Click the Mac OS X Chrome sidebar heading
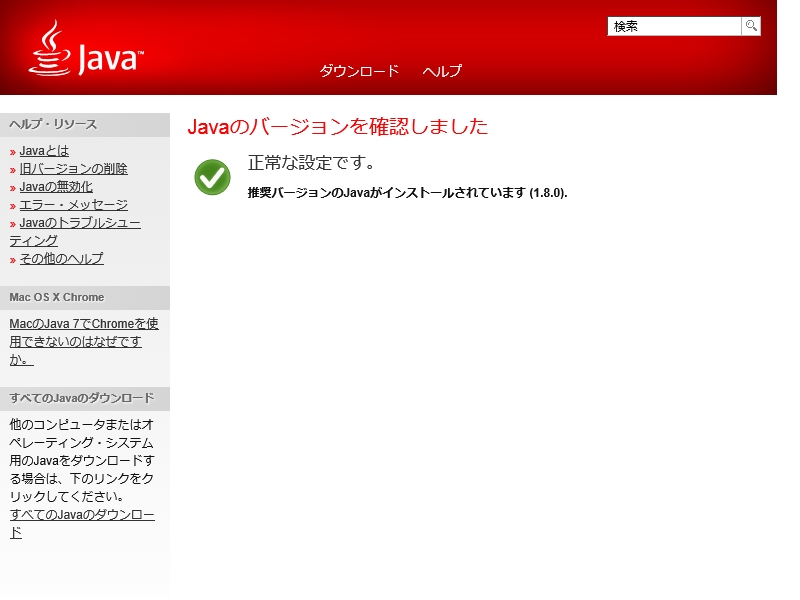Viewport: 800px width, 600px height. click(x=57, y=297)
